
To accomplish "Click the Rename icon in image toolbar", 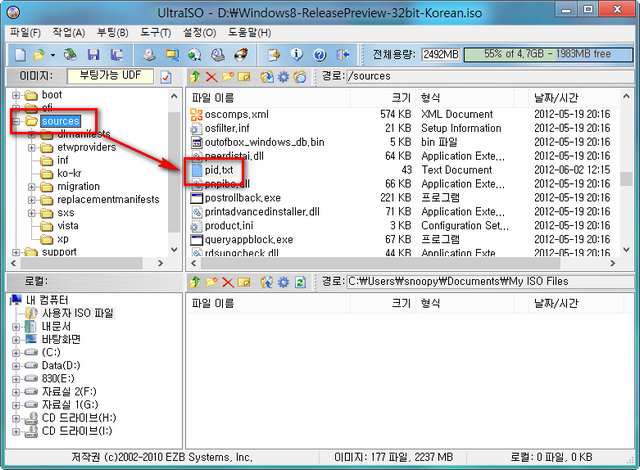I will click(x=244, y=77).
